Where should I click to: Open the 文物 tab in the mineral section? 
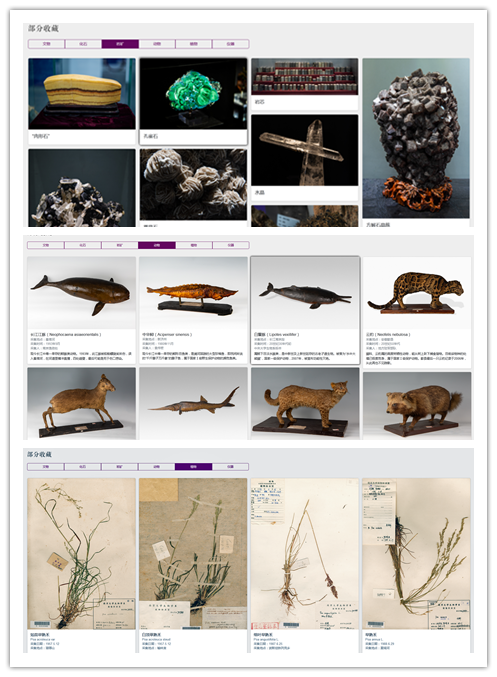click(47, 44)
